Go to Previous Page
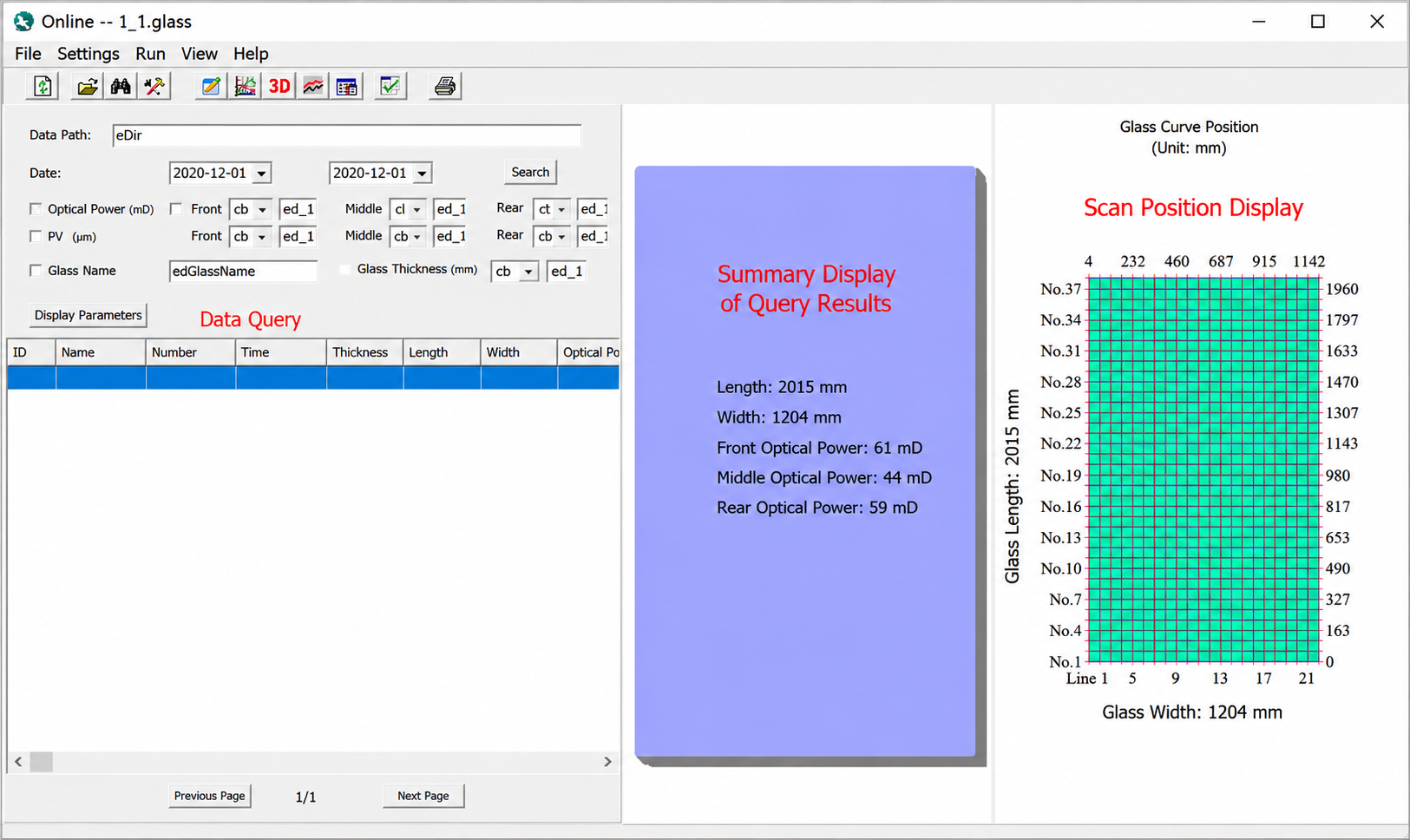The height and width of the screenshot is (840, 1410). coord(209,796)
